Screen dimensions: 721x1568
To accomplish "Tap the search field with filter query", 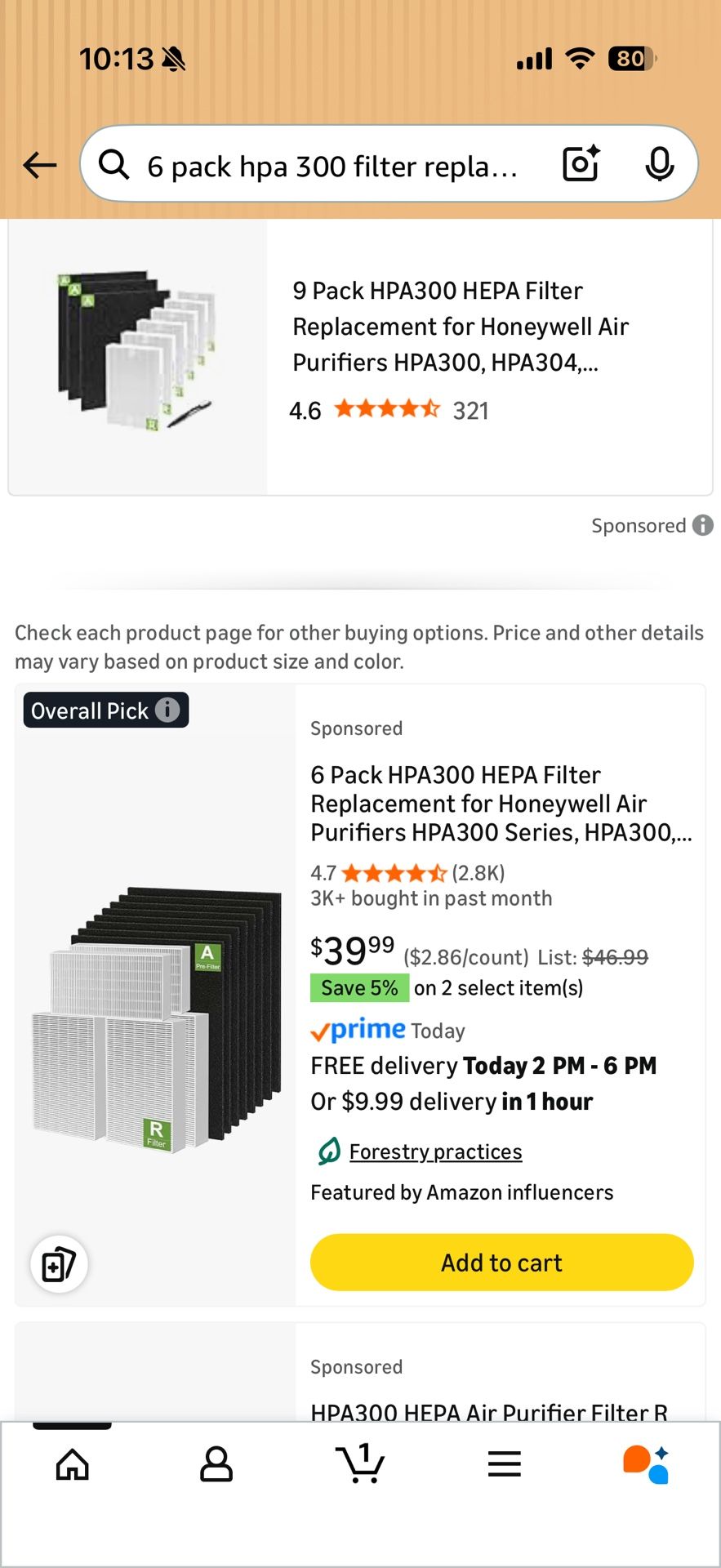I will click(331, 166).
